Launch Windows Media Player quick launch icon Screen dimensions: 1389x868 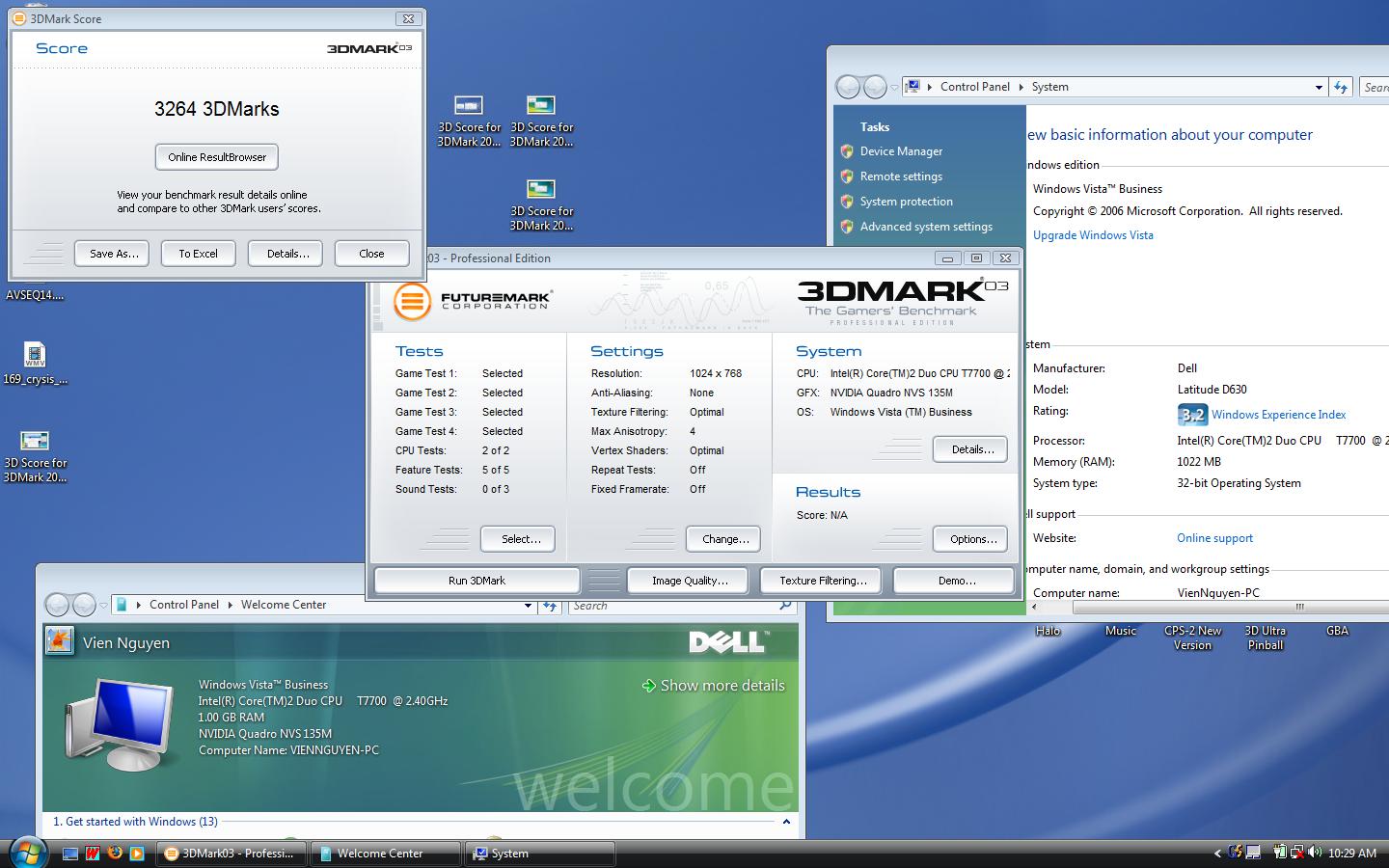click(x=137, y=854)
